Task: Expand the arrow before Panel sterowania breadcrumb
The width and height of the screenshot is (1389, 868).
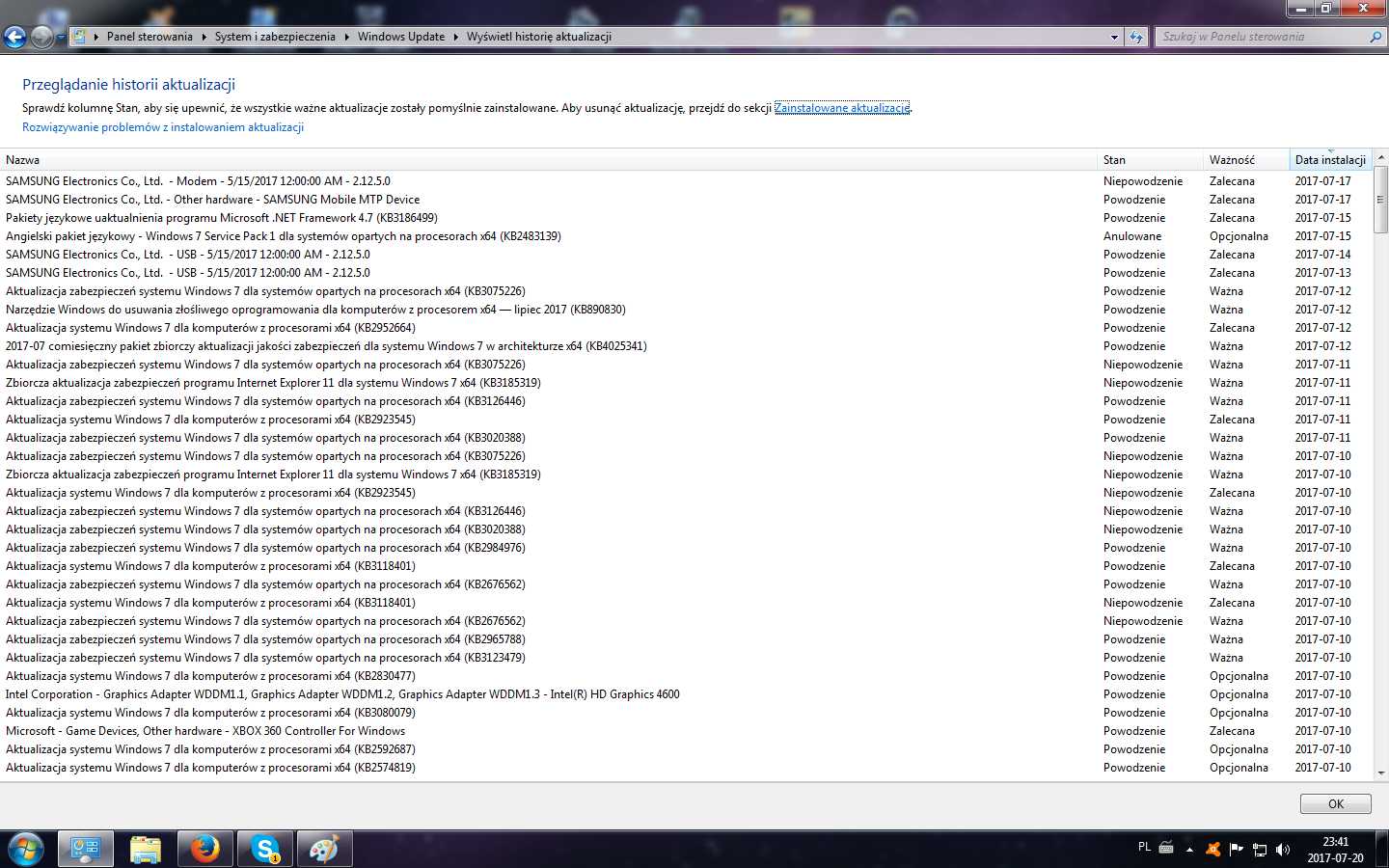Action: coord(95,37)
